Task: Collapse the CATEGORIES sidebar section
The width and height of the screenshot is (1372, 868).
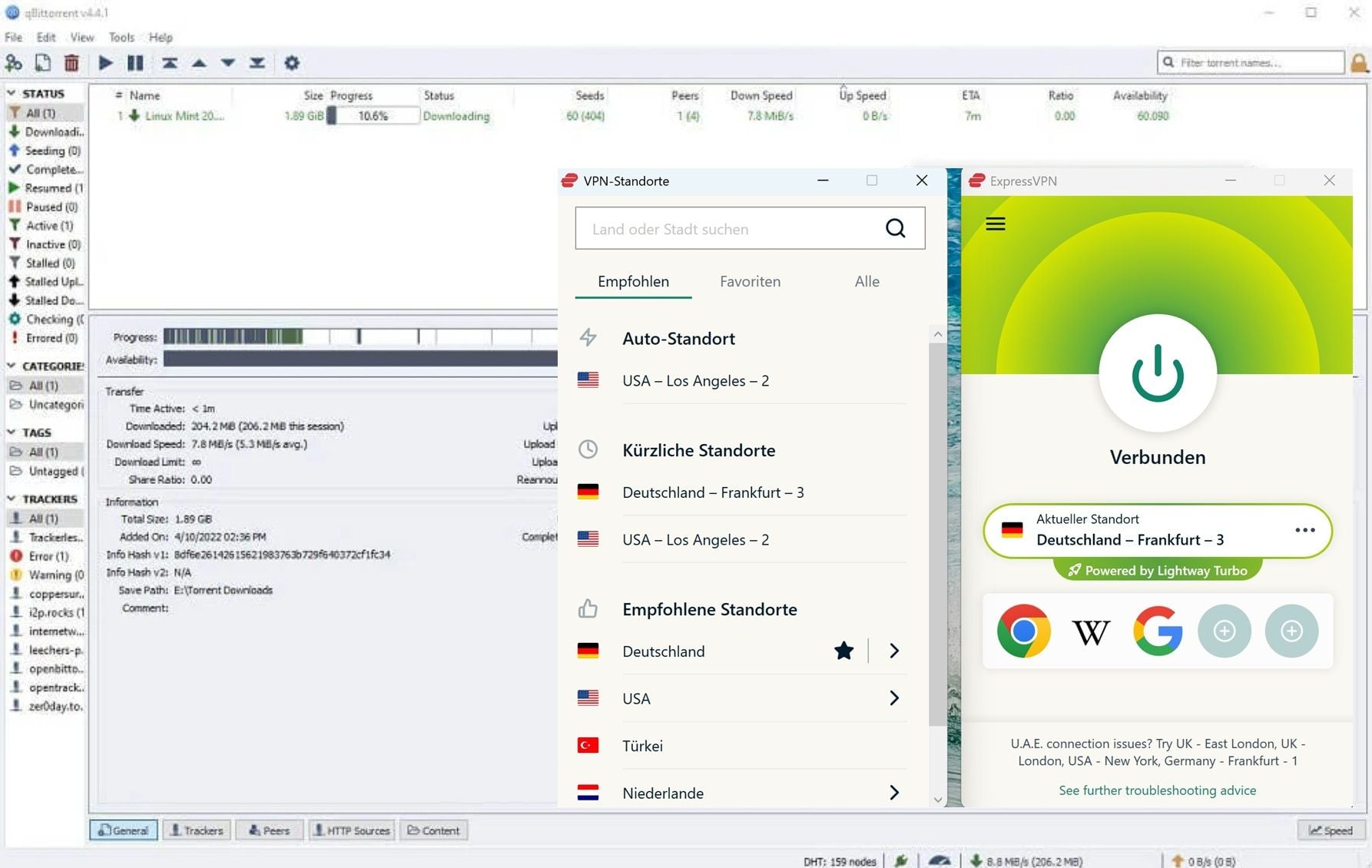Action: click(x=12, y=366)
